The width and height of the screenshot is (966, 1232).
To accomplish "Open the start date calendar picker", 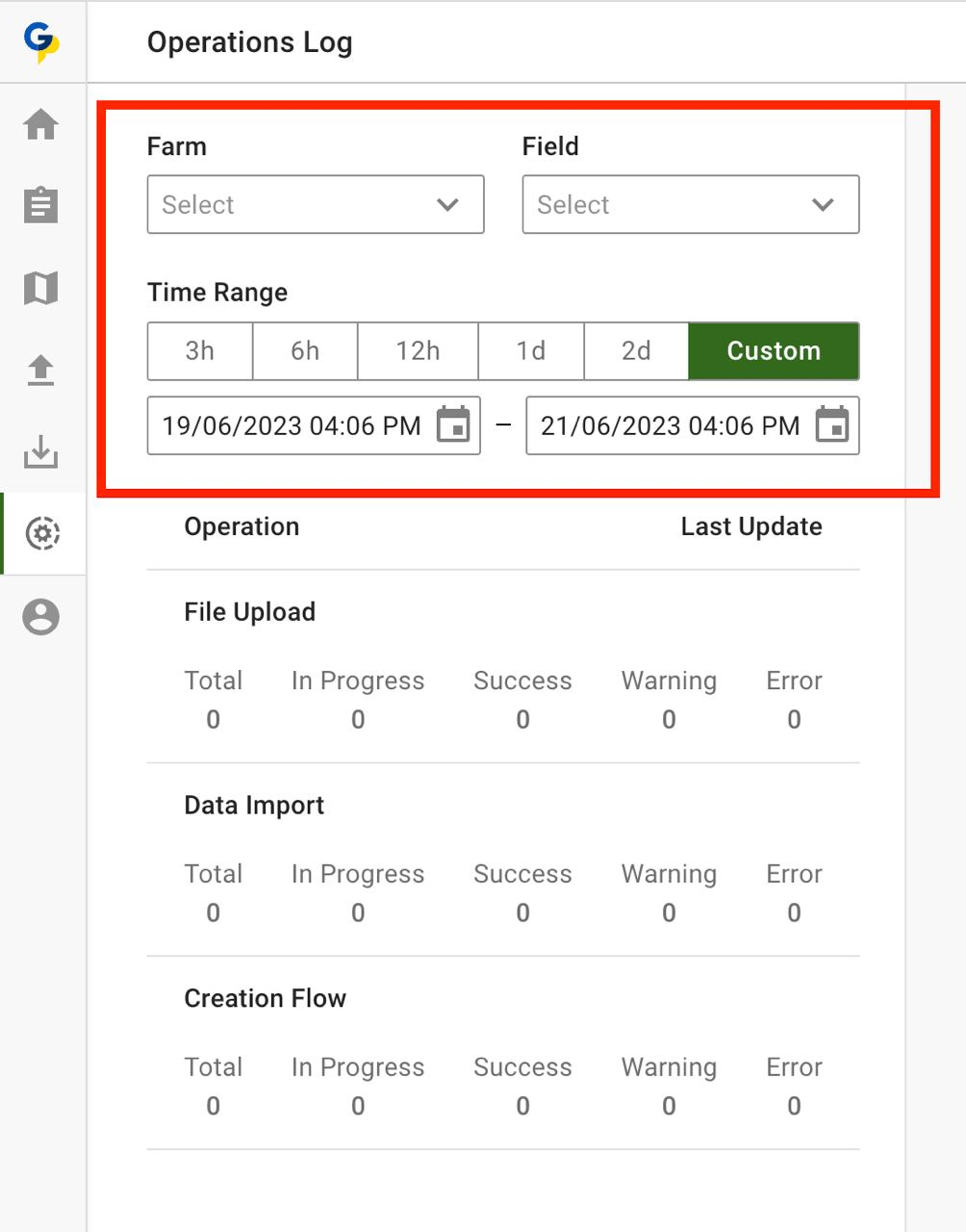I will (453, 425).
